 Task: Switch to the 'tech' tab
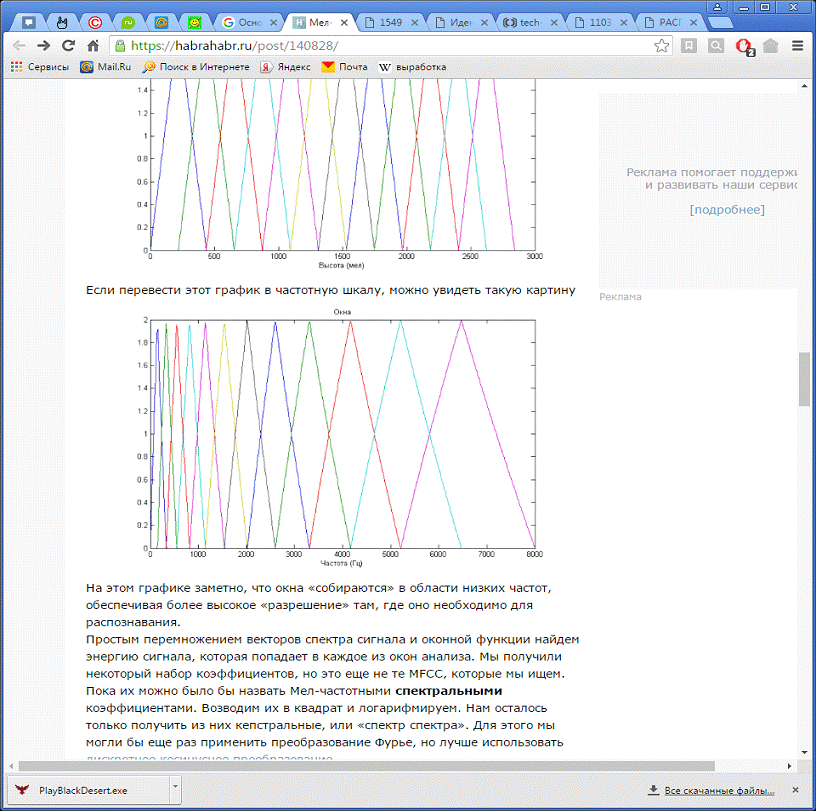pos(526,21)
